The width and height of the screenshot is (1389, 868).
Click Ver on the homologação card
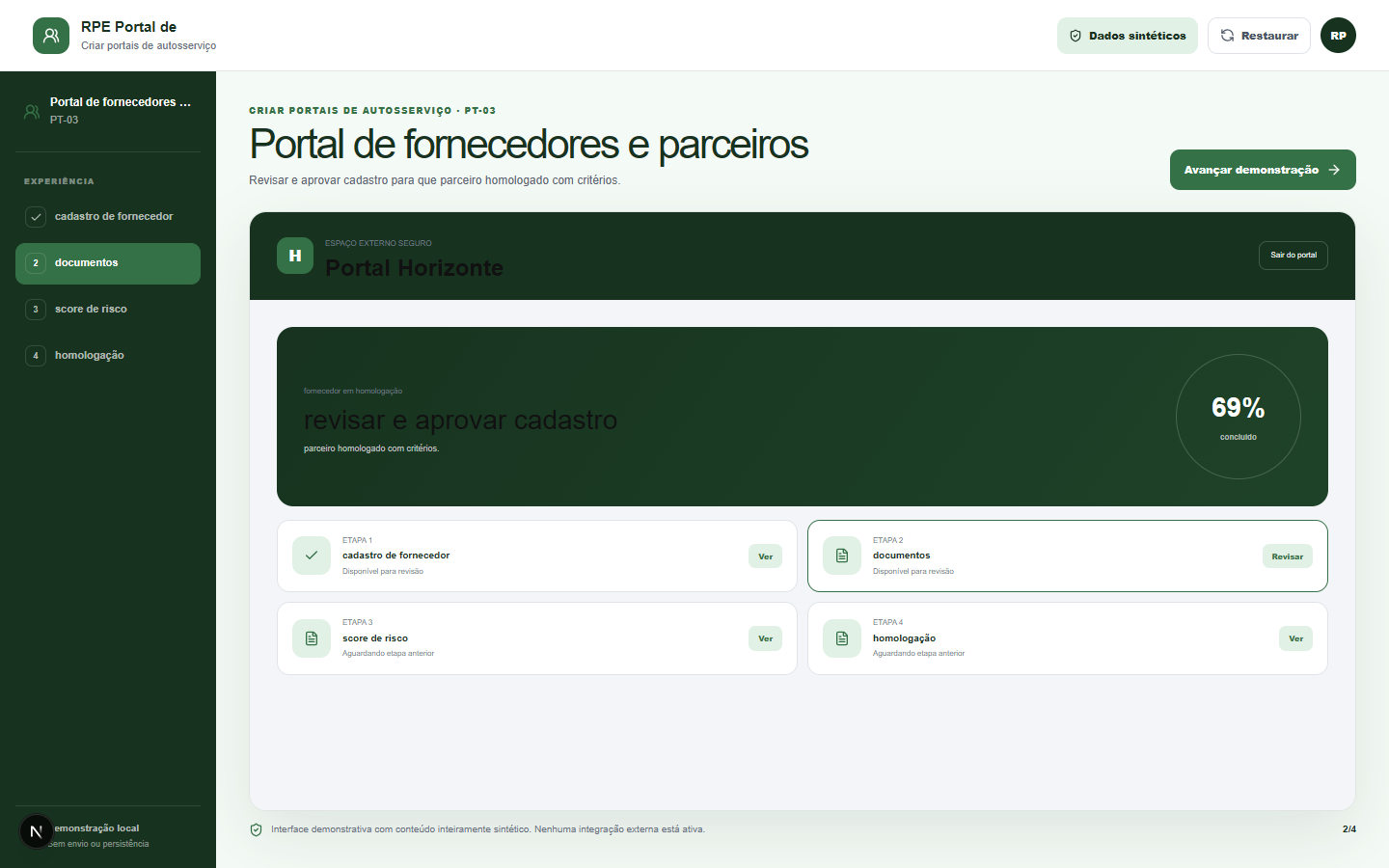1296,638
